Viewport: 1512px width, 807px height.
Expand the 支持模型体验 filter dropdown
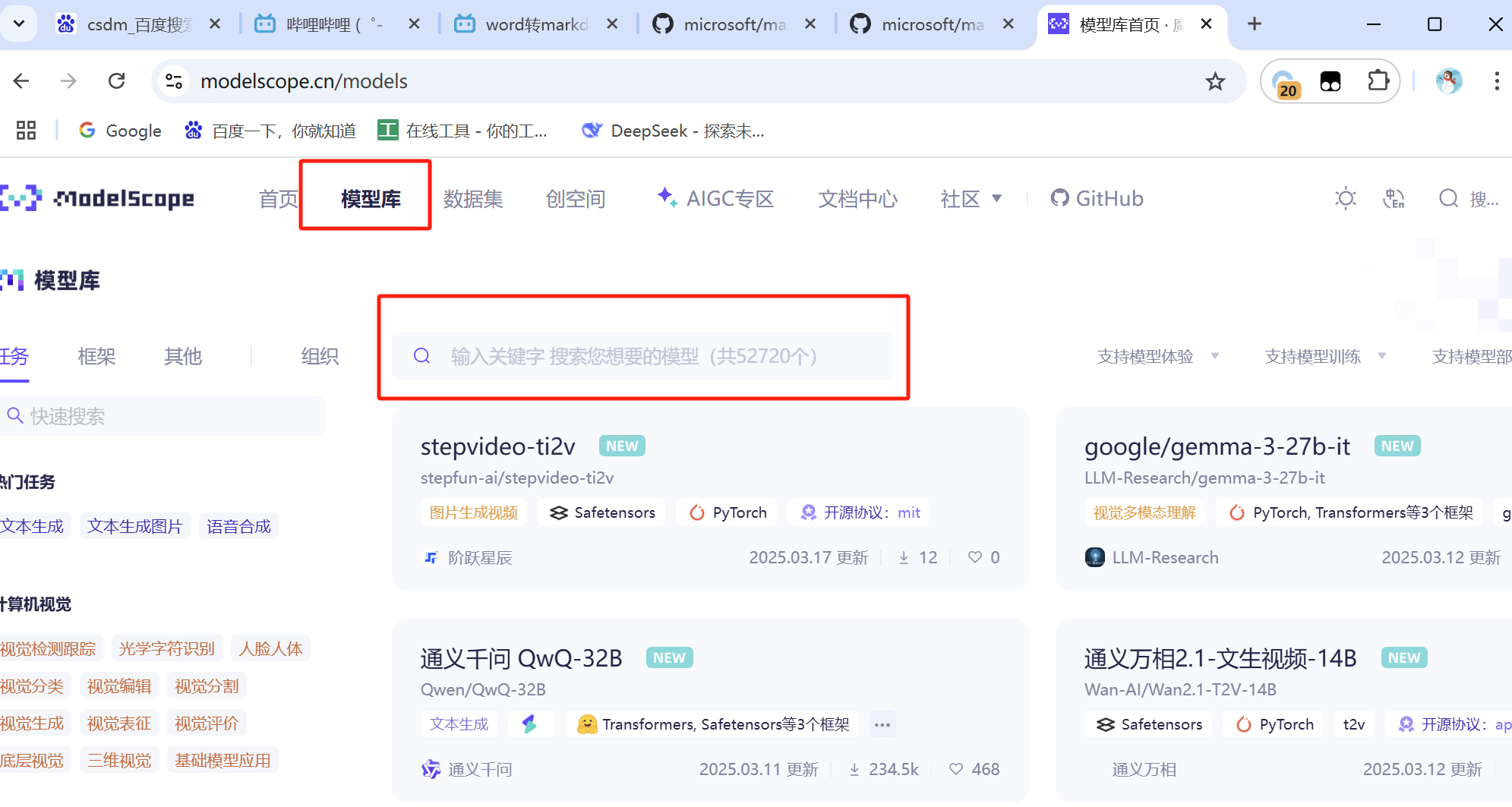coord(1157,356)
